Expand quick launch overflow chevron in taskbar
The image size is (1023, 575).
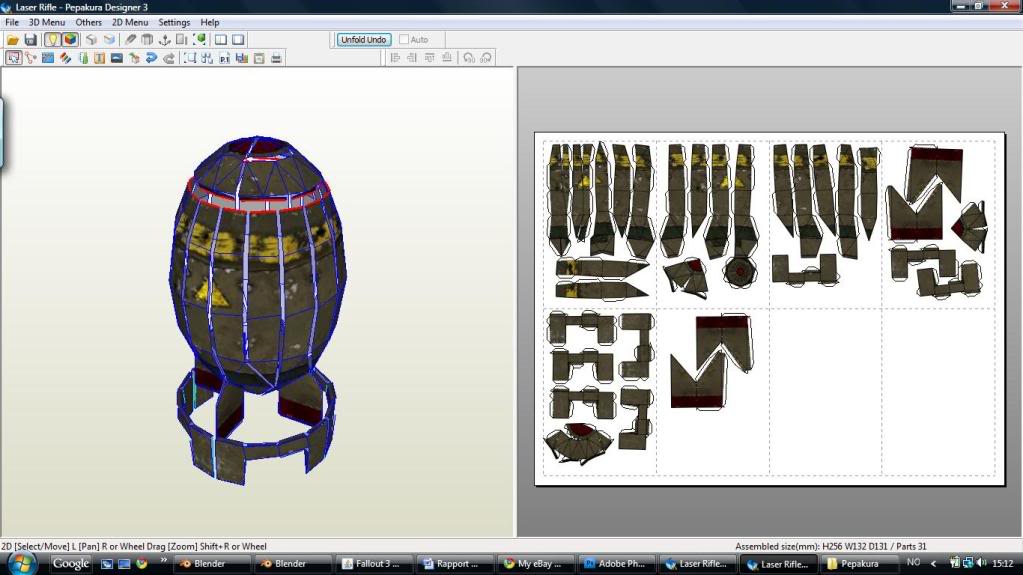[x=163, y=560]
